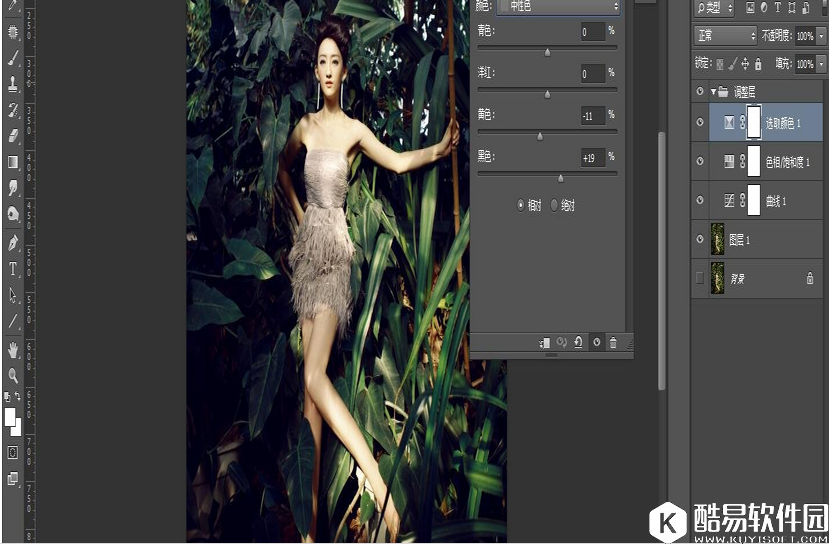Hide the 选取颜色 1 layer
Screen dimensions: 829x544
click(x=700, y=122)
